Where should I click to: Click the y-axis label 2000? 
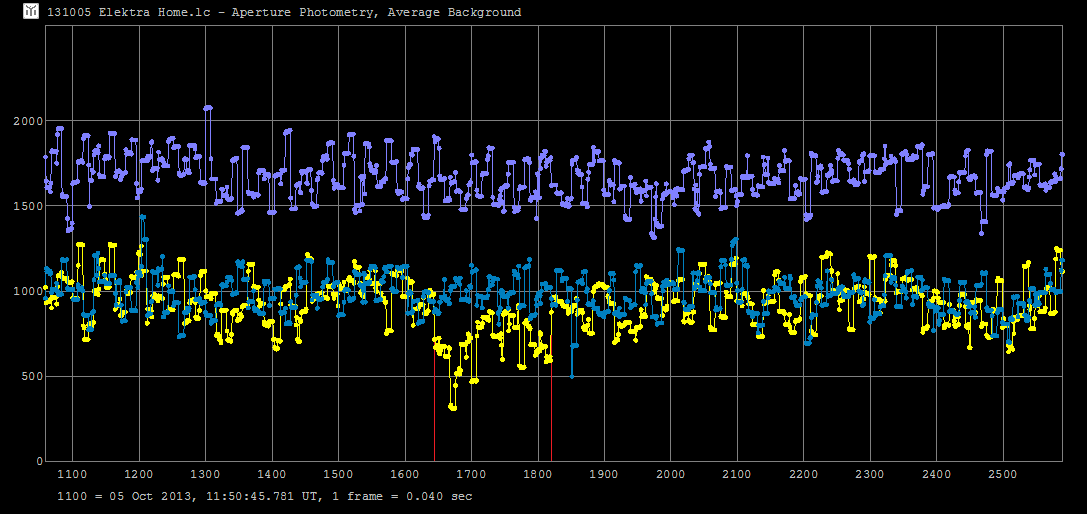click(28, 121)
